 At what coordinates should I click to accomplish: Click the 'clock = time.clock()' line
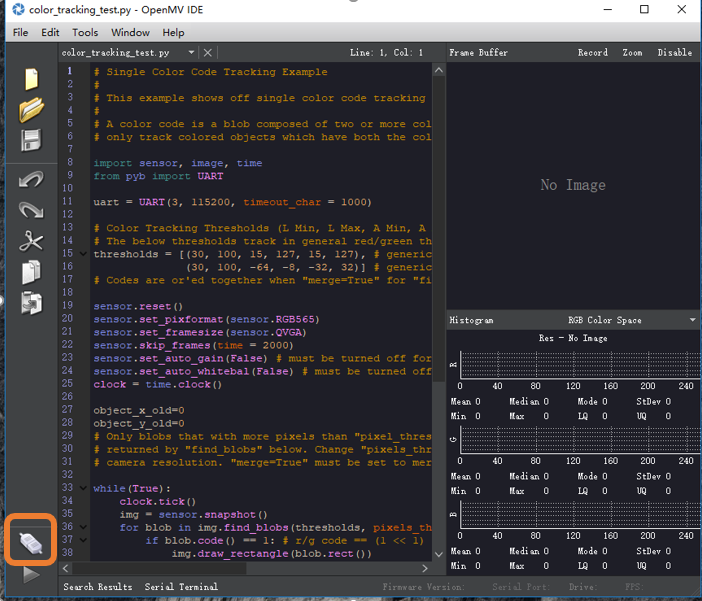(x=158, y=384)
